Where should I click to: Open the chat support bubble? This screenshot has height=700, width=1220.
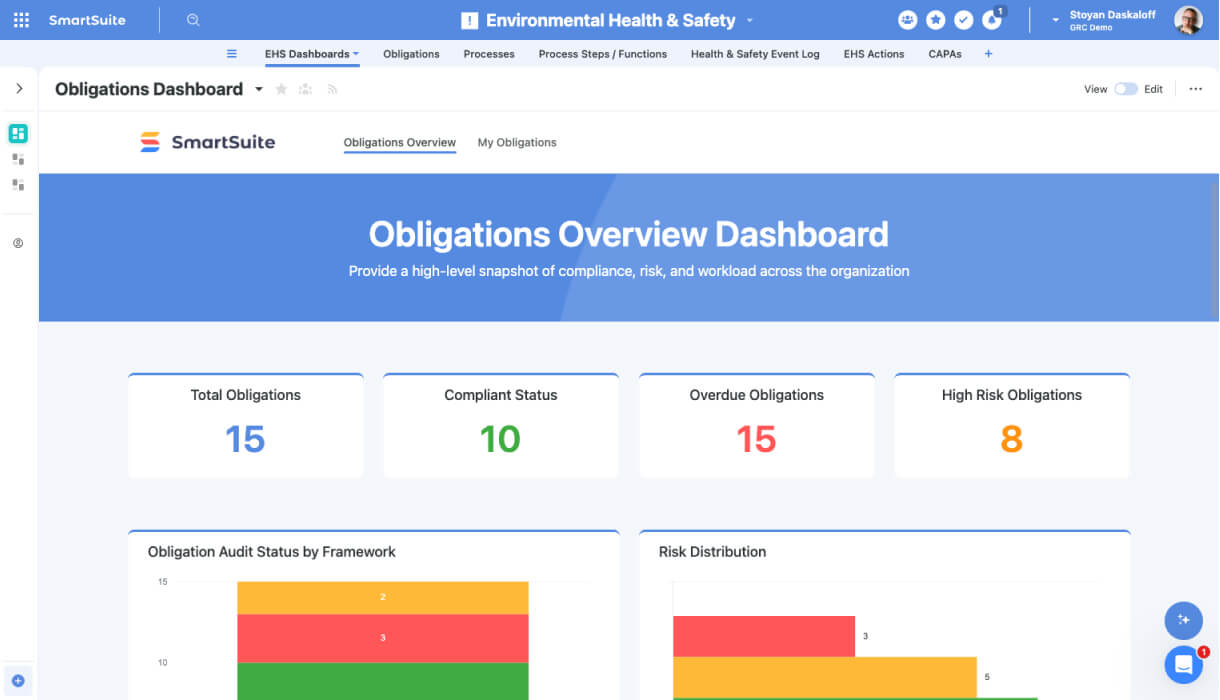pos(1184,664)
